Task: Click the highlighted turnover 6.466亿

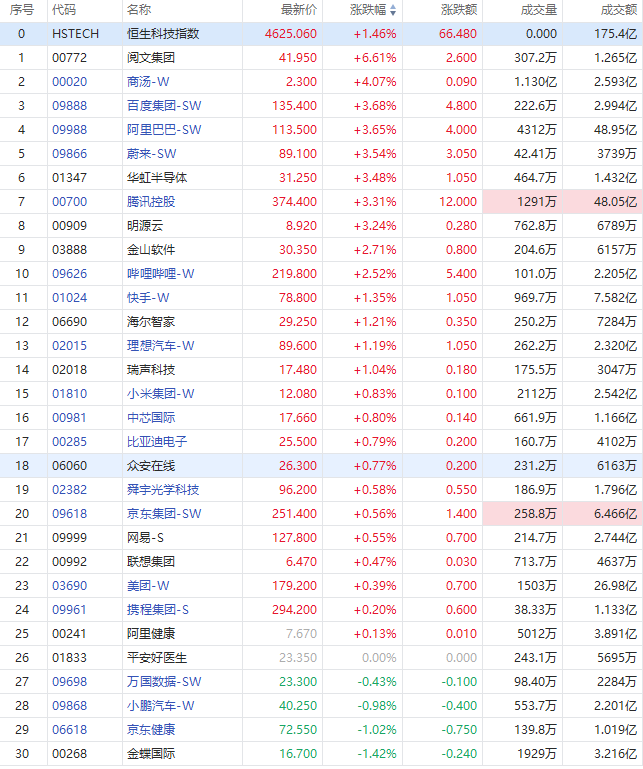Action: (616, 514)
